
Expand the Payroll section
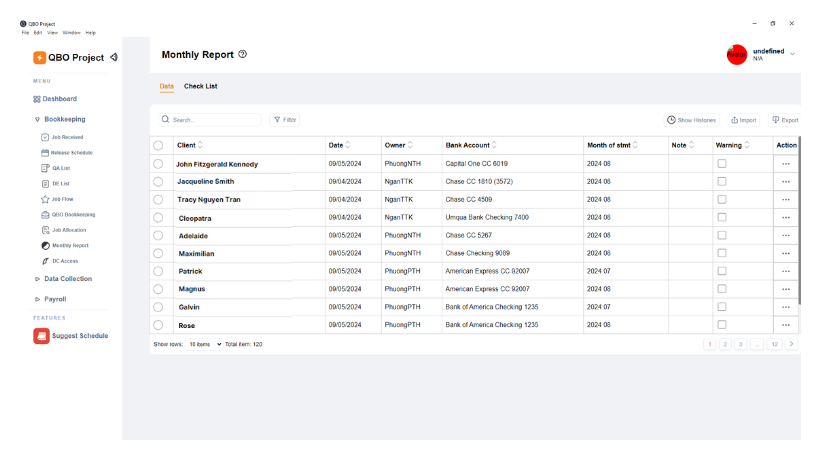54,299
